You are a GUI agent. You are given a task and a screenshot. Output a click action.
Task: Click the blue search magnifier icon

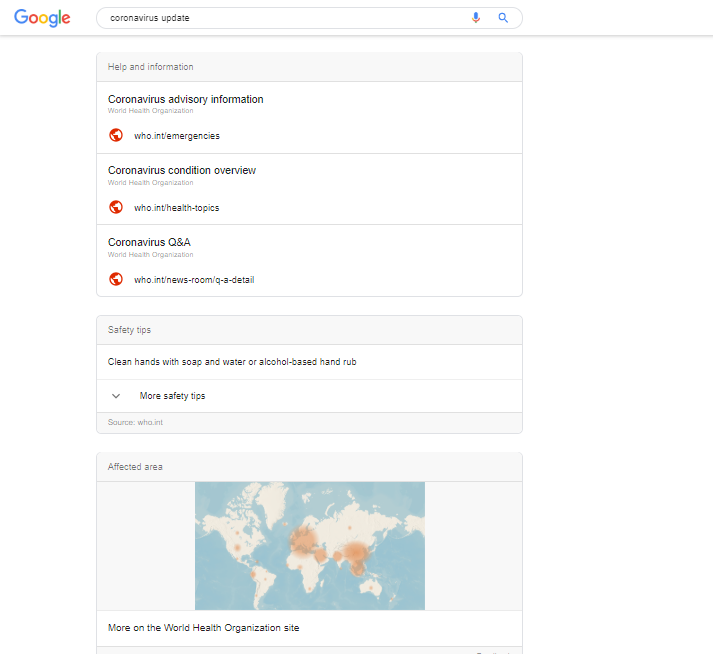pyautogui.click(x=503, y=18)
